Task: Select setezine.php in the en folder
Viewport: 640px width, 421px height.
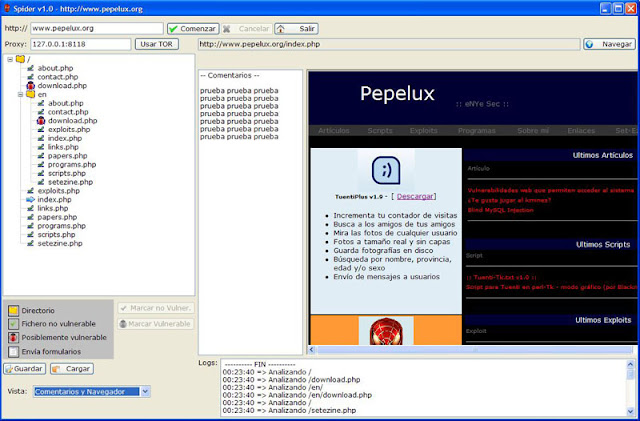Action: pos(70,182)
